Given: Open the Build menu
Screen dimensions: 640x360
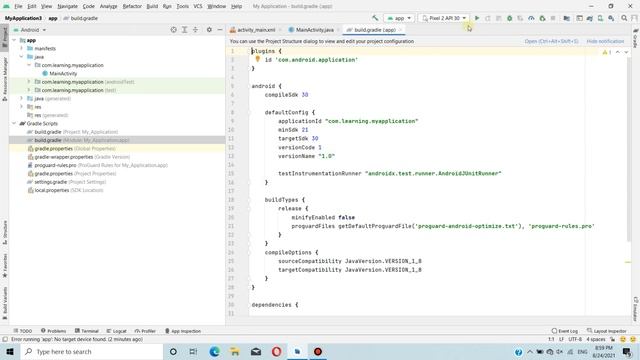Looking at the screenshot, I should [152, 6].
